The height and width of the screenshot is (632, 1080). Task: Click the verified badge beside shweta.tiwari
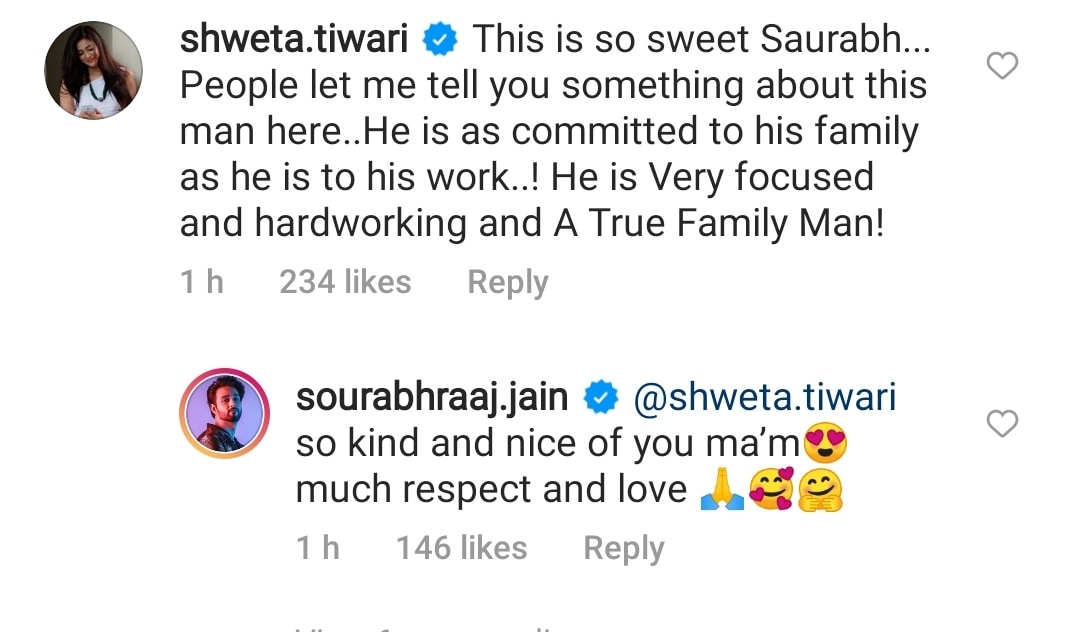440,39
